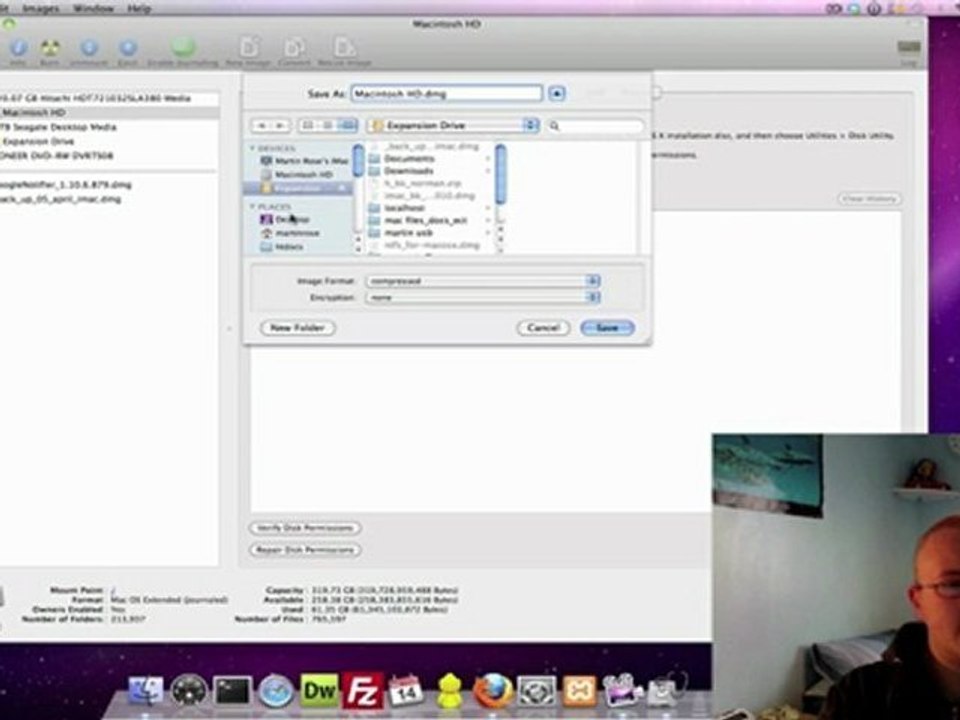This screenshot has height=720, width=960.
Task: Open the screenshot utility icon in the Dock
Action: pos(536,691)
